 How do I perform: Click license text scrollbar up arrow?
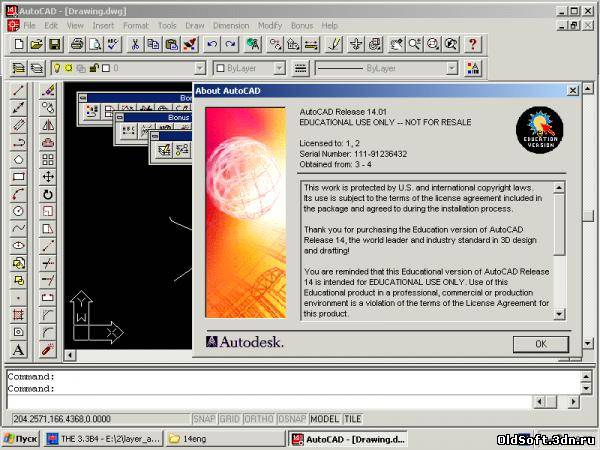[x=559, y=188]
